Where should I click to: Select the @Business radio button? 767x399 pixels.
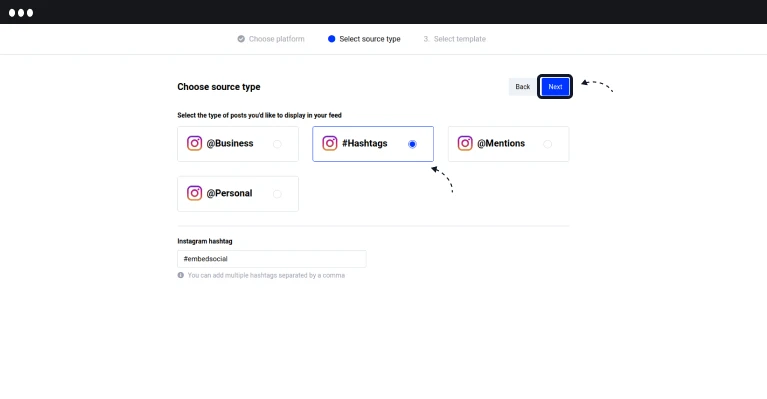pos(277,144)
